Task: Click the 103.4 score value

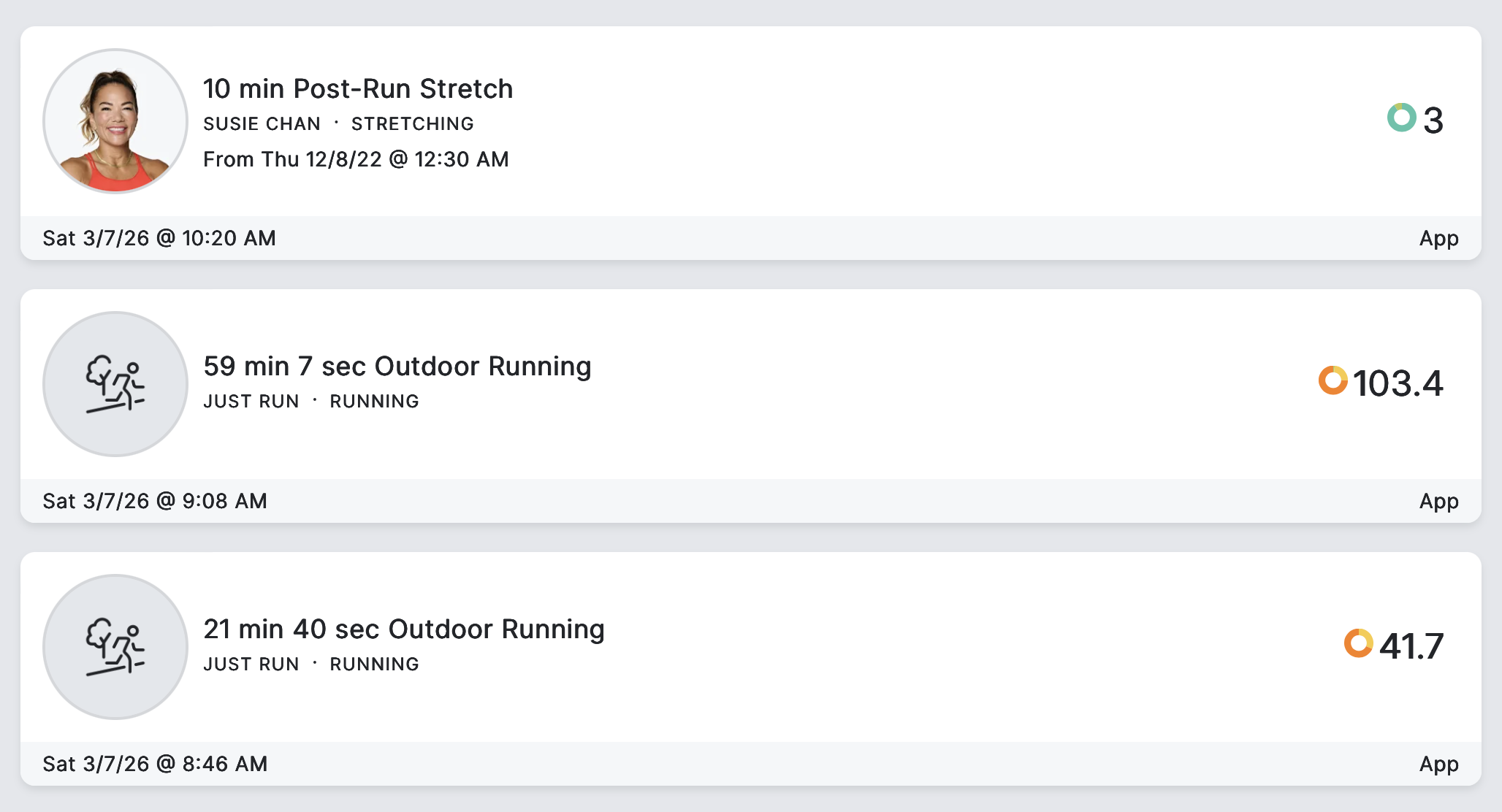Action: coord(1398,383)
